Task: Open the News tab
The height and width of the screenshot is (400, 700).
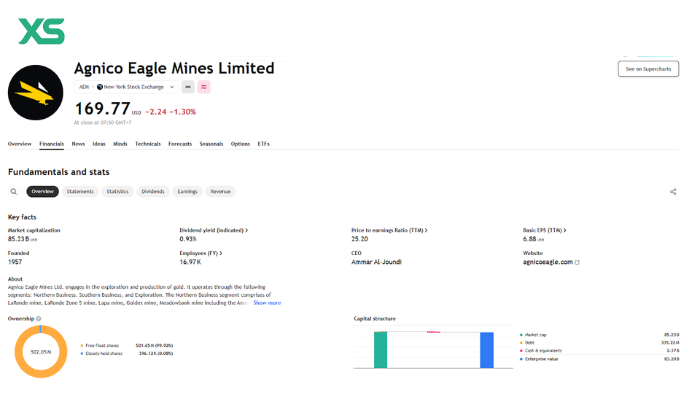Action: (78, 144)
